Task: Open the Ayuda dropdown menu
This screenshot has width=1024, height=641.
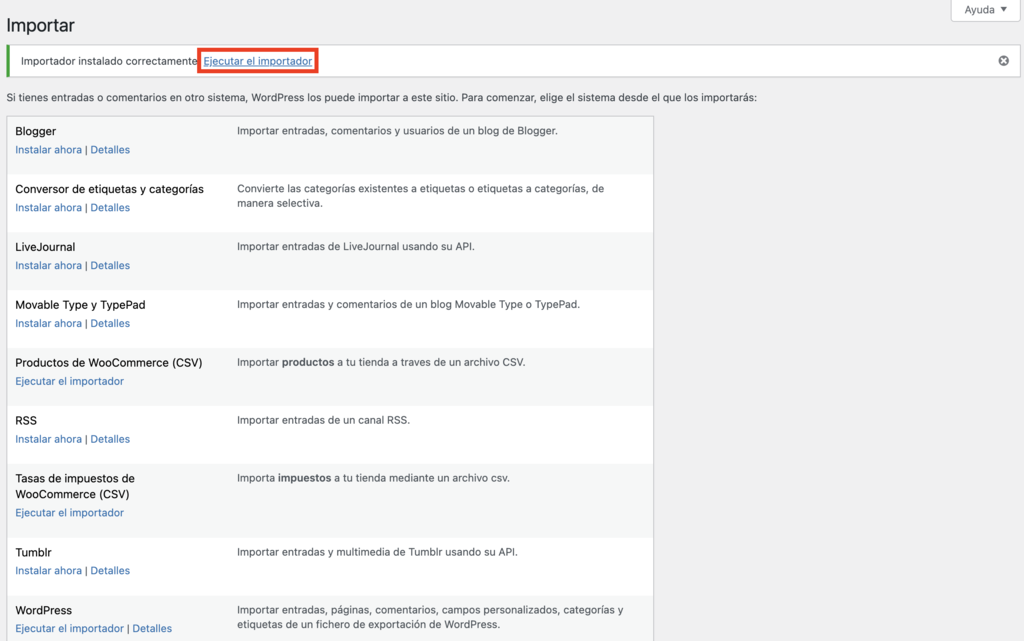Action: (x=983, y=9)
